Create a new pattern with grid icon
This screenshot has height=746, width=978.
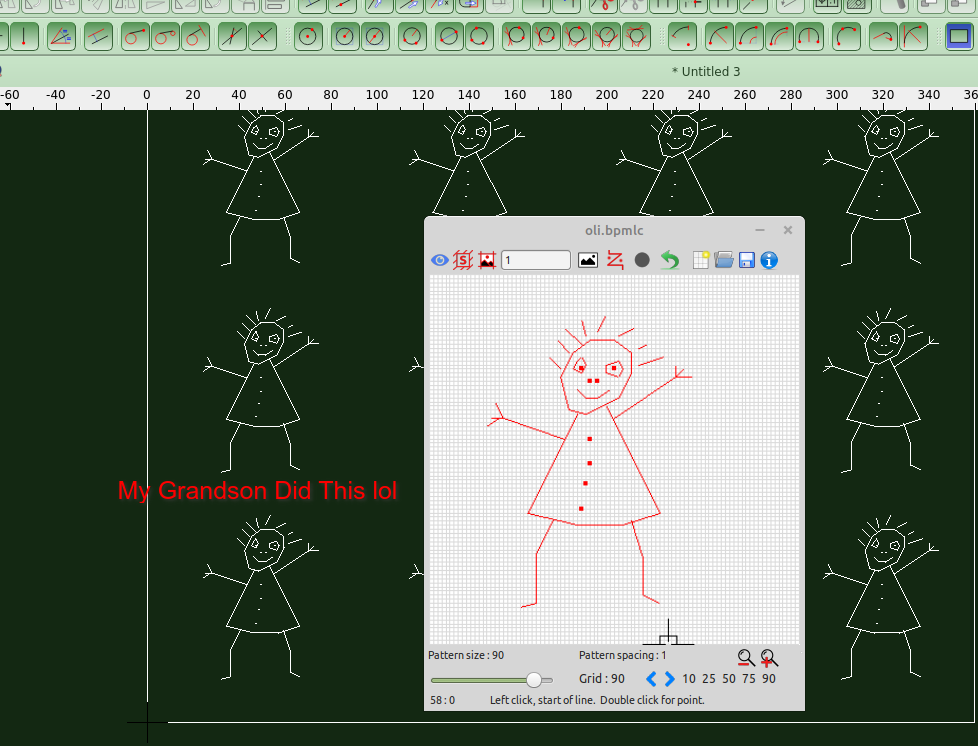coord(701,260)
